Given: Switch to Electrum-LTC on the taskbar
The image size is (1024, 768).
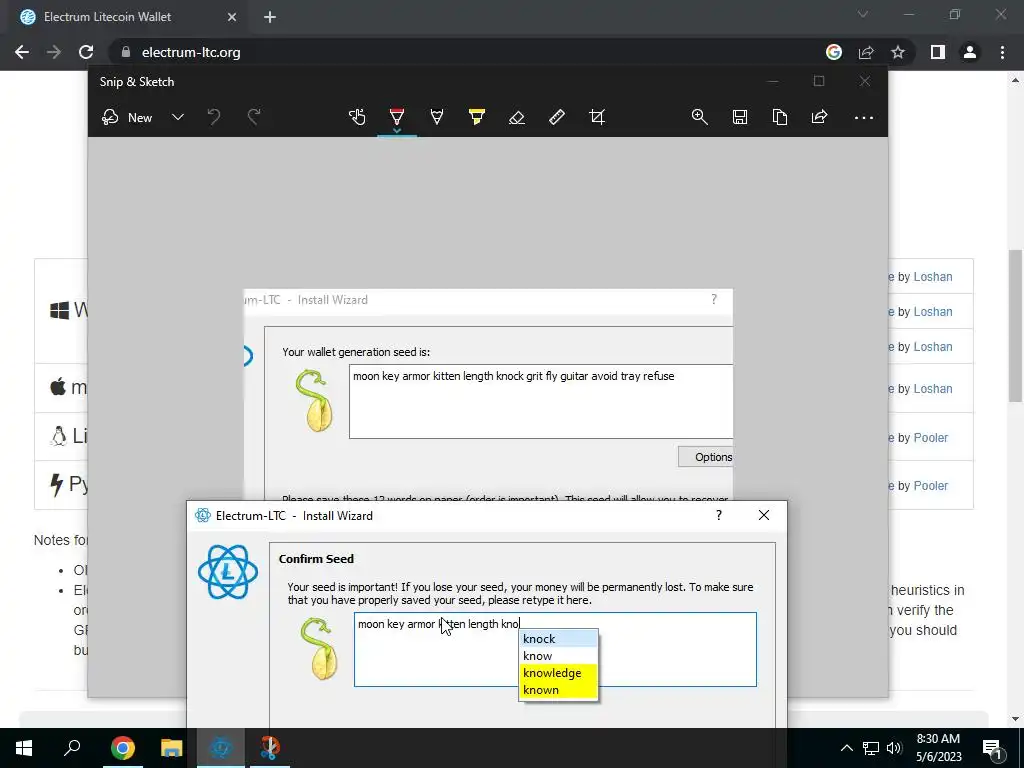Looking at the screenshot, I should click(x=221, y=748).
